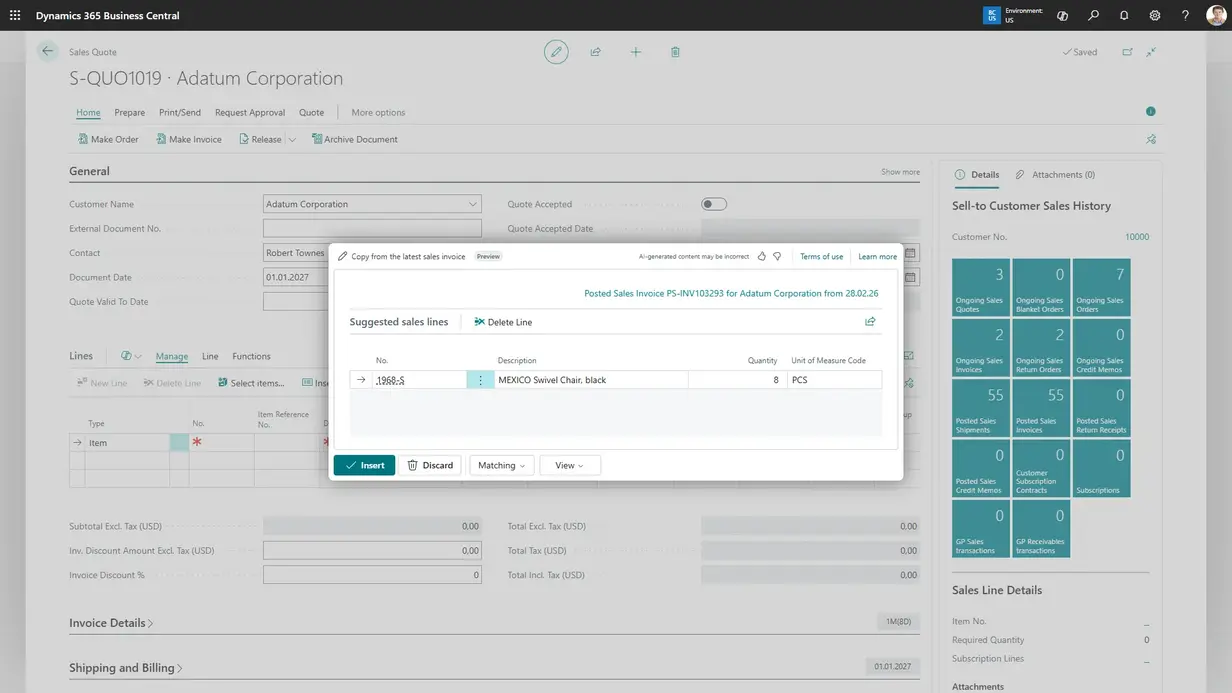
Task: Click External Document No. field
Action: click(372, 228)
